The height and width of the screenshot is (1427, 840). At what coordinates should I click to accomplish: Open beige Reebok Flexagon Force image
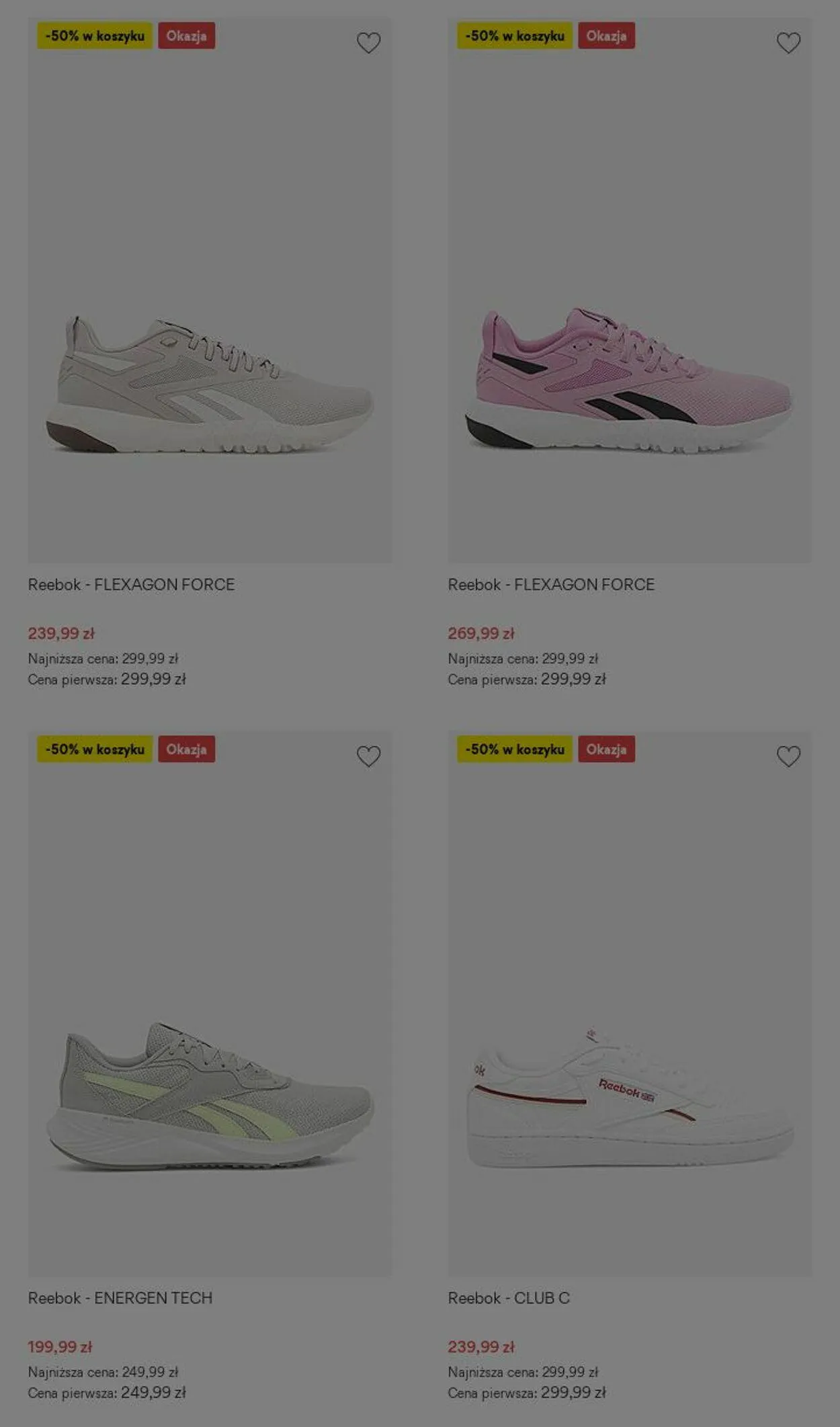click(x=210, y=290)
